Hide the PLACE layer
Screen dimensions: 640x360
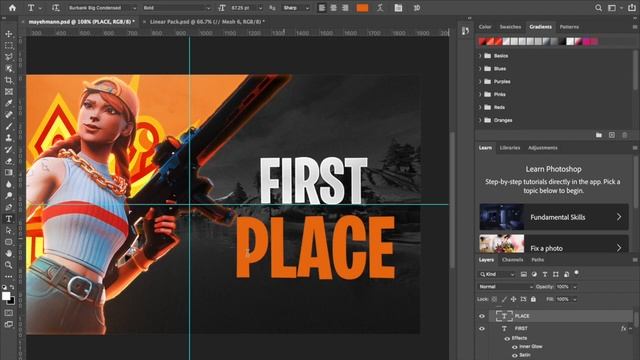482,316
